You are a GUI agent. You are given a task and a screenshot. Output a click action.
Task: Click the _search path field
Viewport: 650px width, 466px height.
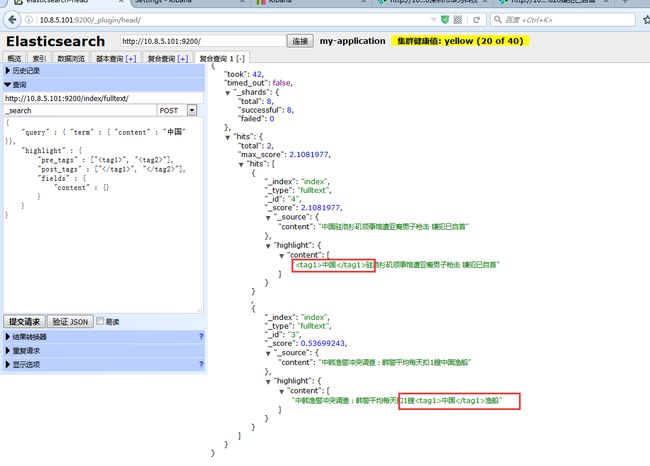(x=80, y=111)
